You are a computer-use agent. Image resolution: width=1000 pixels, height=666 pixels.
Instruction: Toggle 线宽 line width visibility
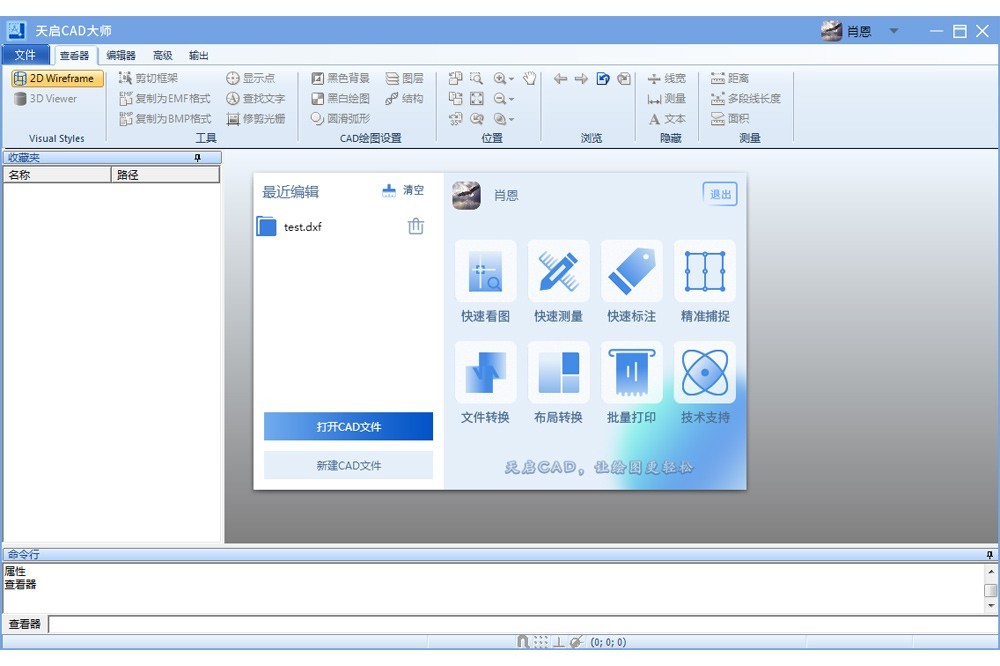click(666, 78)
